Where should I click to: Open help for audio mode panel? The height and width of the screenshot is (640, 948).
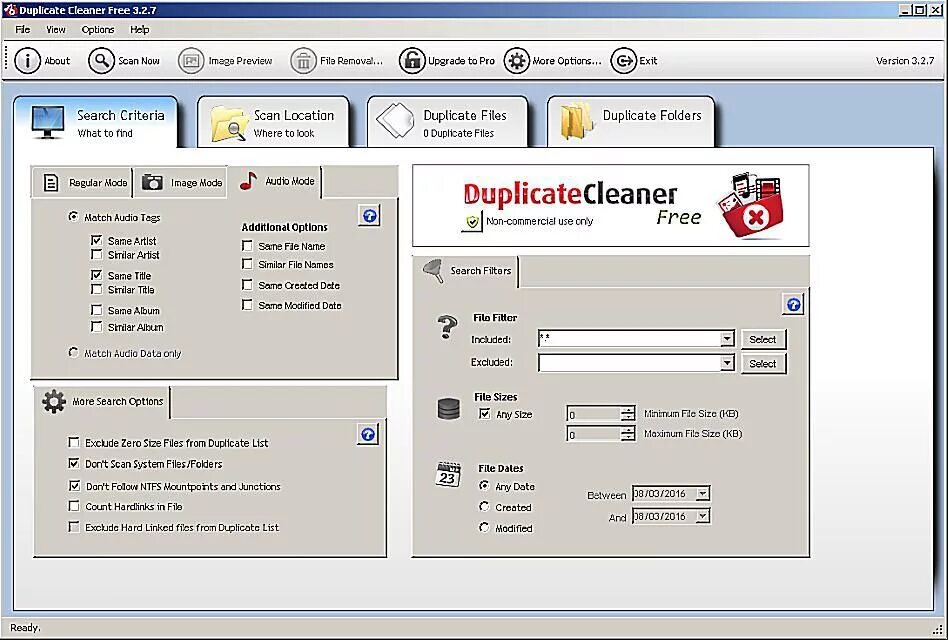[369, 216]
